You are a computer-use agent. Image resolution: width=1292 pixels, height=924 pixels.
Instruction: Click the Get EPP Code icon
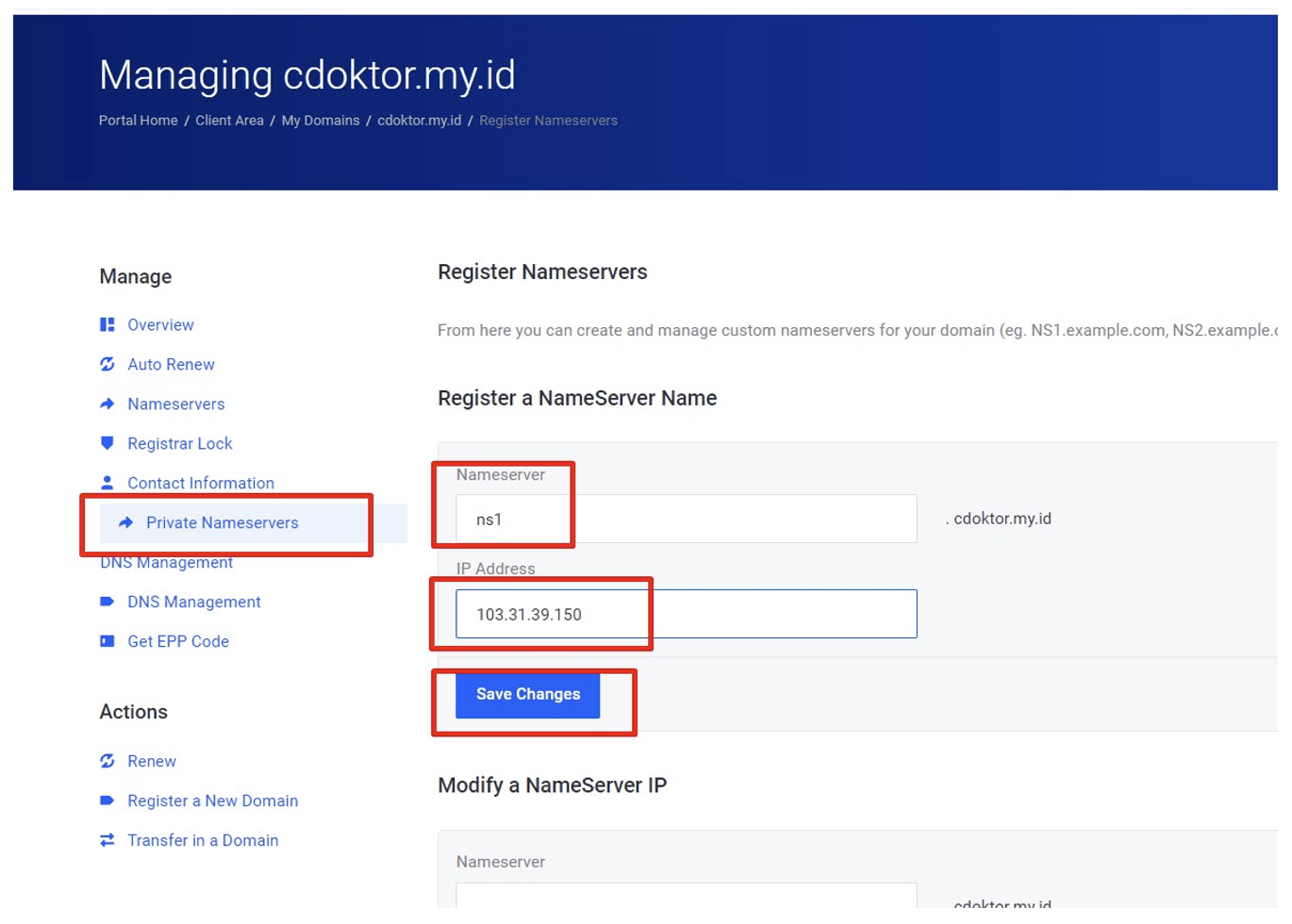click(108, 641)
